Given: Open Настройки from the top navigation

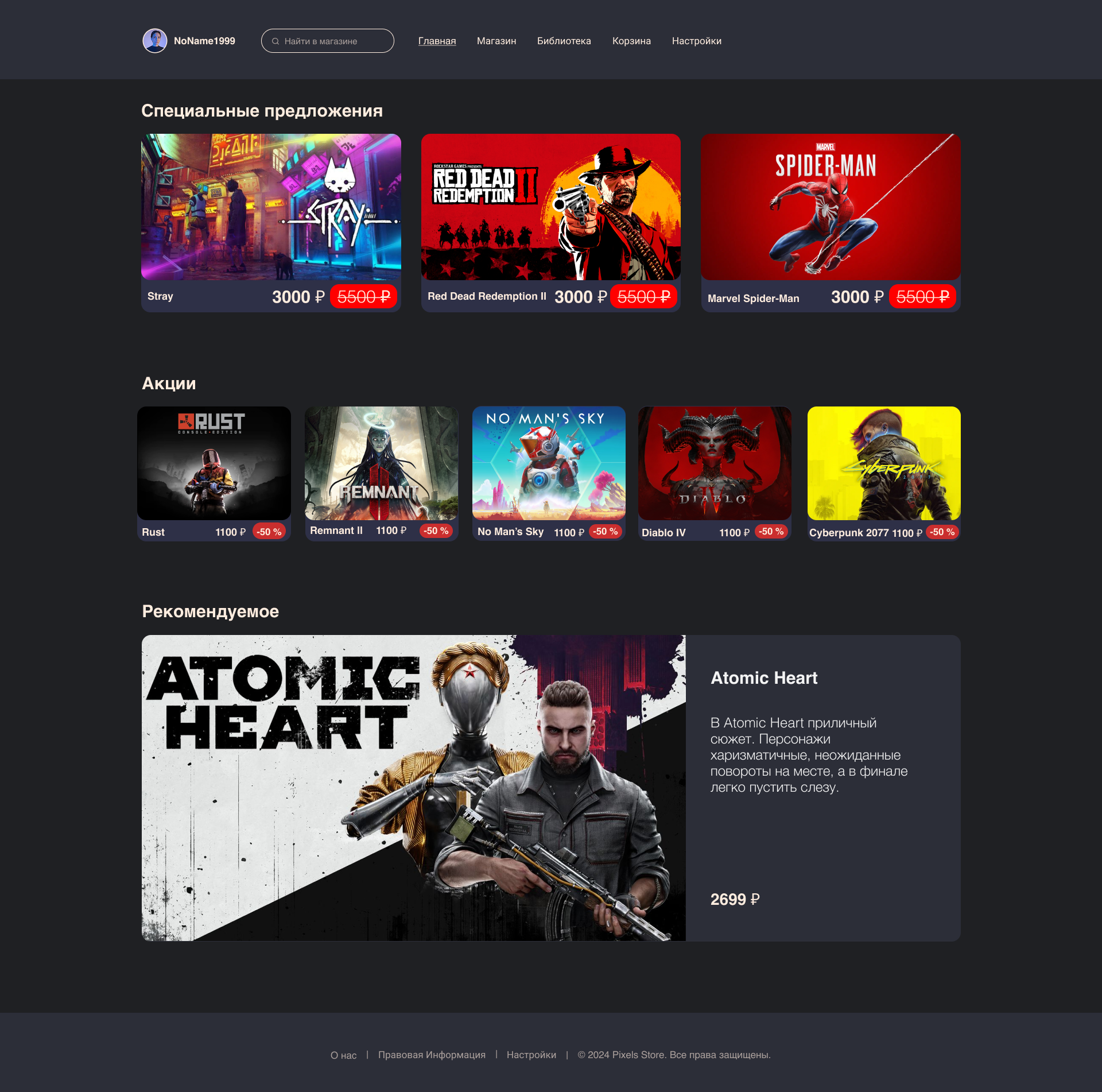Looking at the screenshot, I should pos(697,41).
